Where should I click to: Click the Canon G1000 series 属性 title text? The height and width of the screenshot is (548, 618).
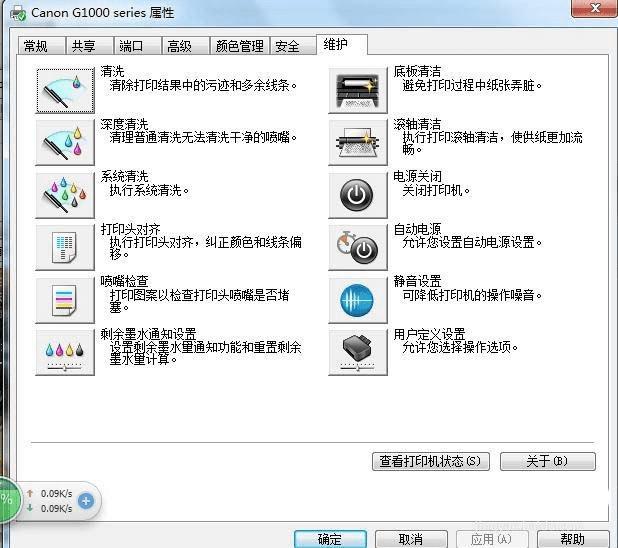pos(102,13)
